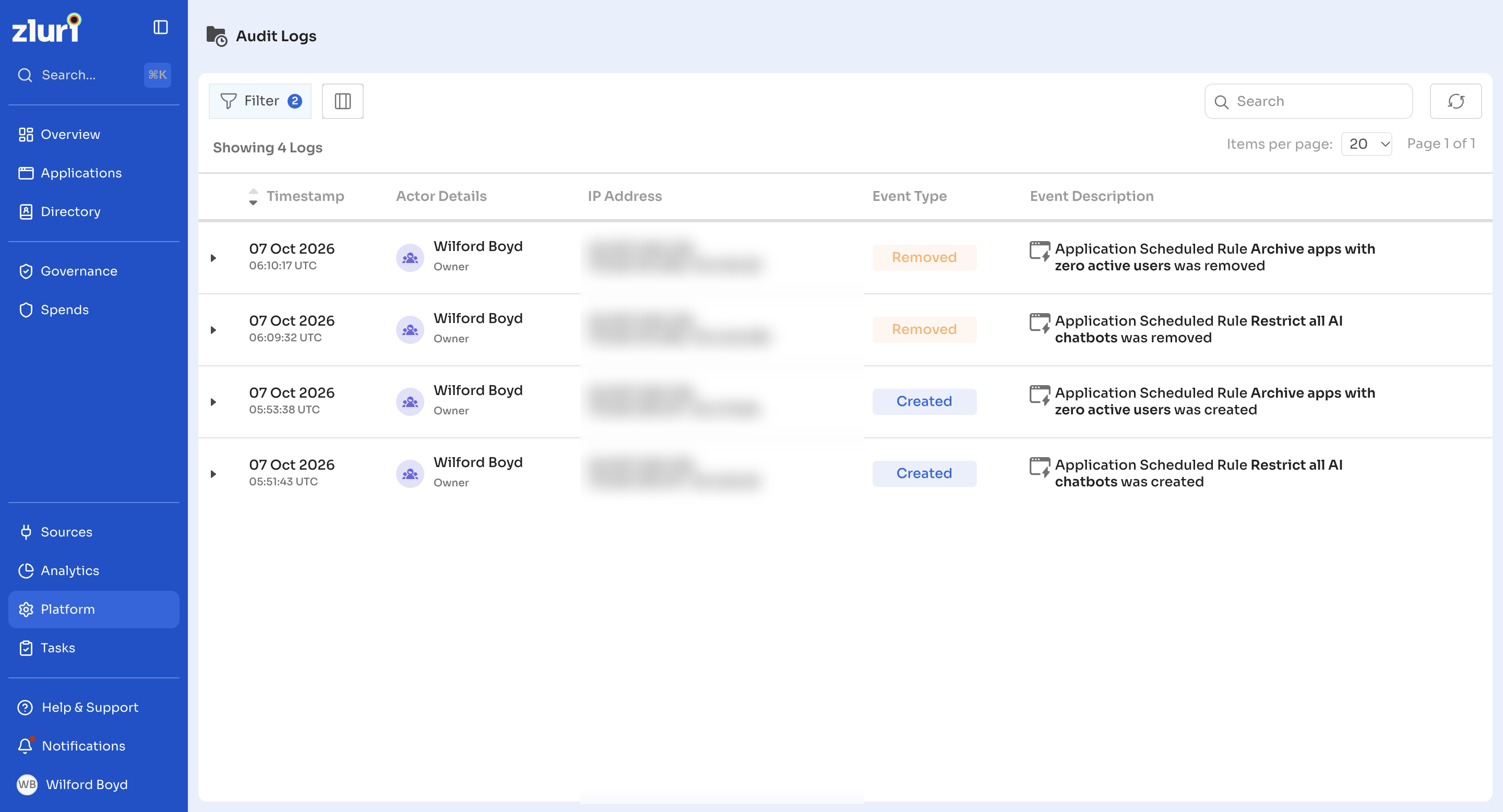Click the ⌘K shortcut badge
1503x812 pixels.
[157, 75]
